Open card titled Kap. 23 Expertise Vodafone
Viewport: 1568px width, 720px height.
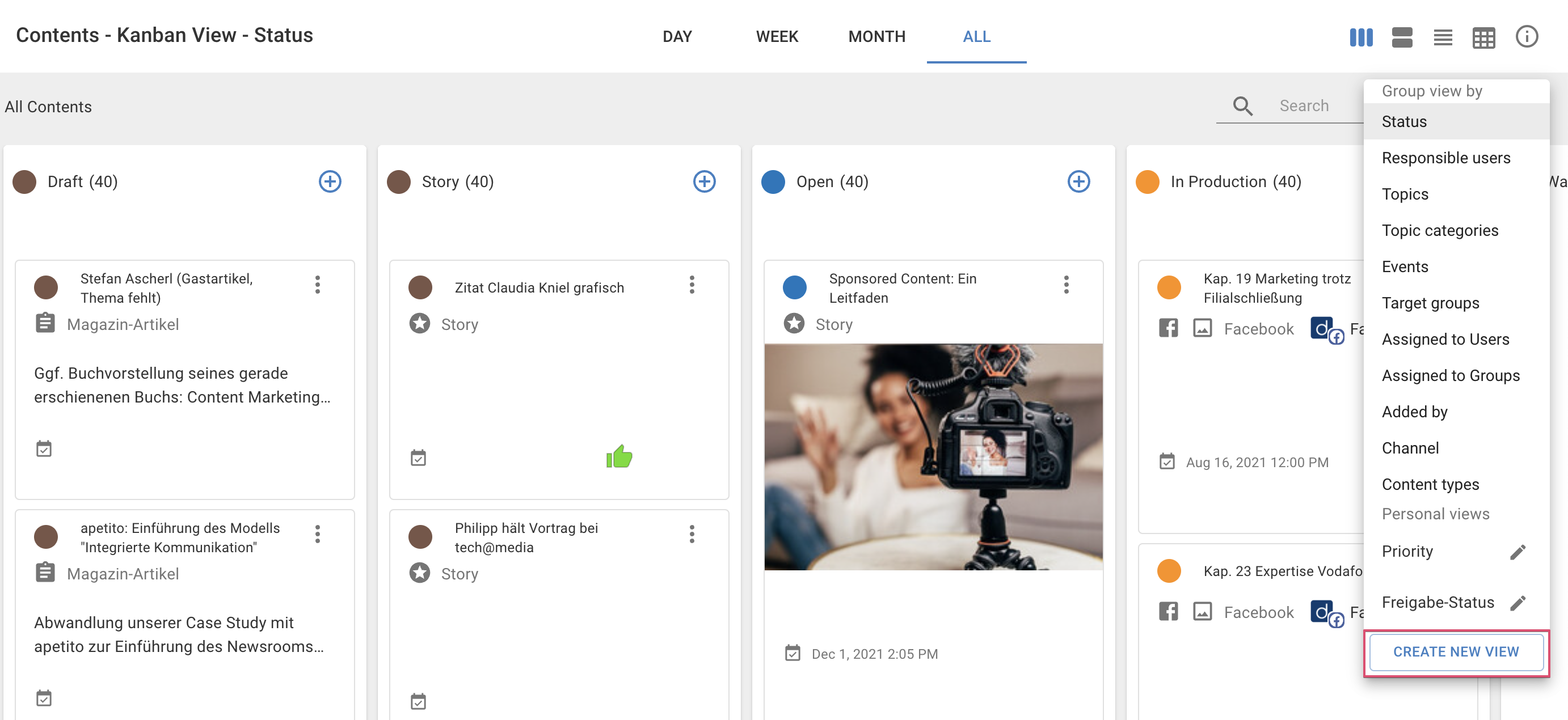pyautogui.click(x=1283, y=571)
